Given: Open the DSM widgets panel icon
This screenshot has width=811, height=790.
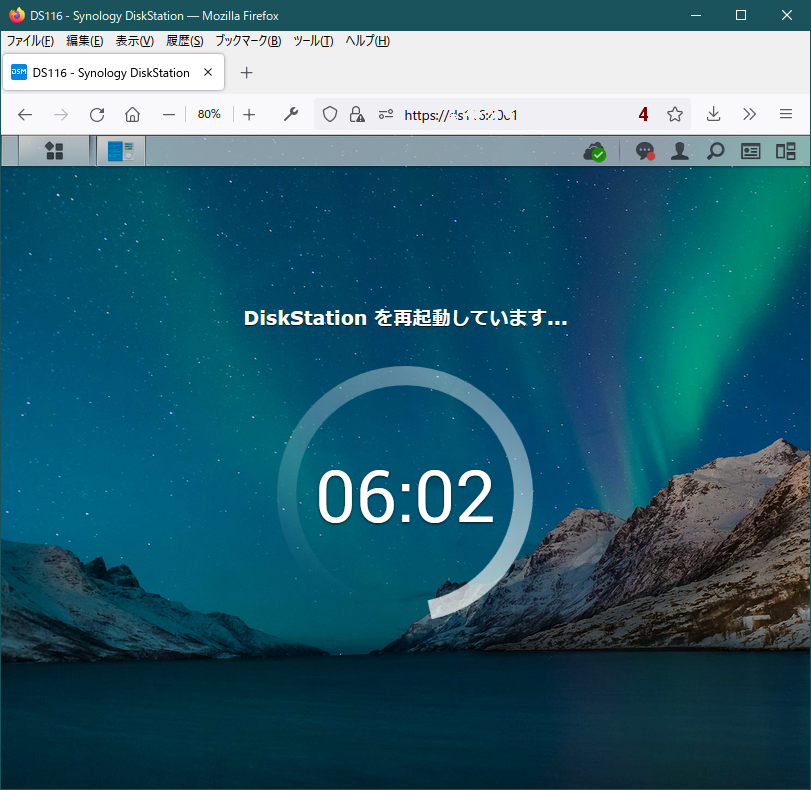Looking at the screenshot, I should (750, 151).
